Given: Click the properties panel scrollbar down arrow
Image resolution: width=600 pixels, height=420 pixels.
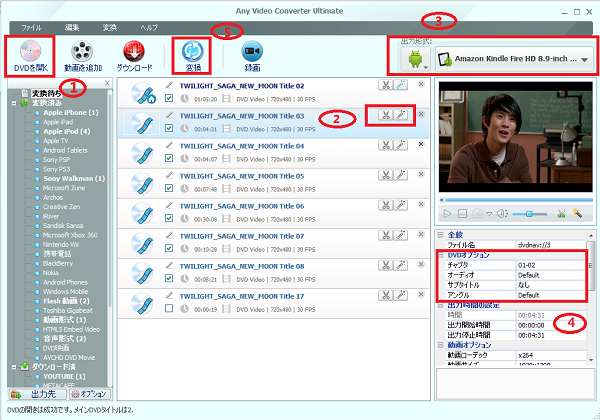Looking at the screenshot, I should tap(591, 360).
